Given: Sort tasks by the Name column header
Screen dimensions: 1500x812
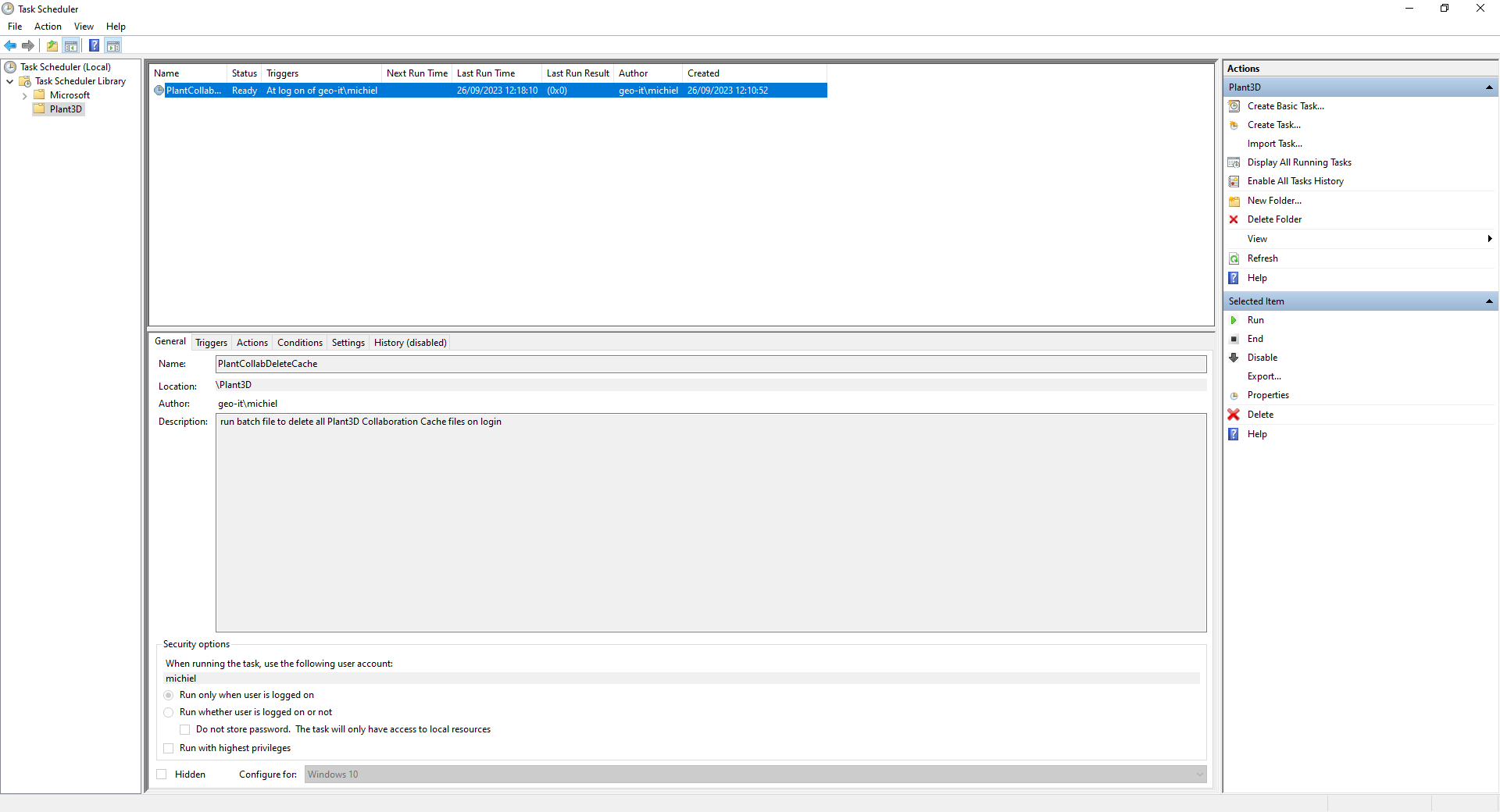Looking at the screenshot, I should (188, 73).
